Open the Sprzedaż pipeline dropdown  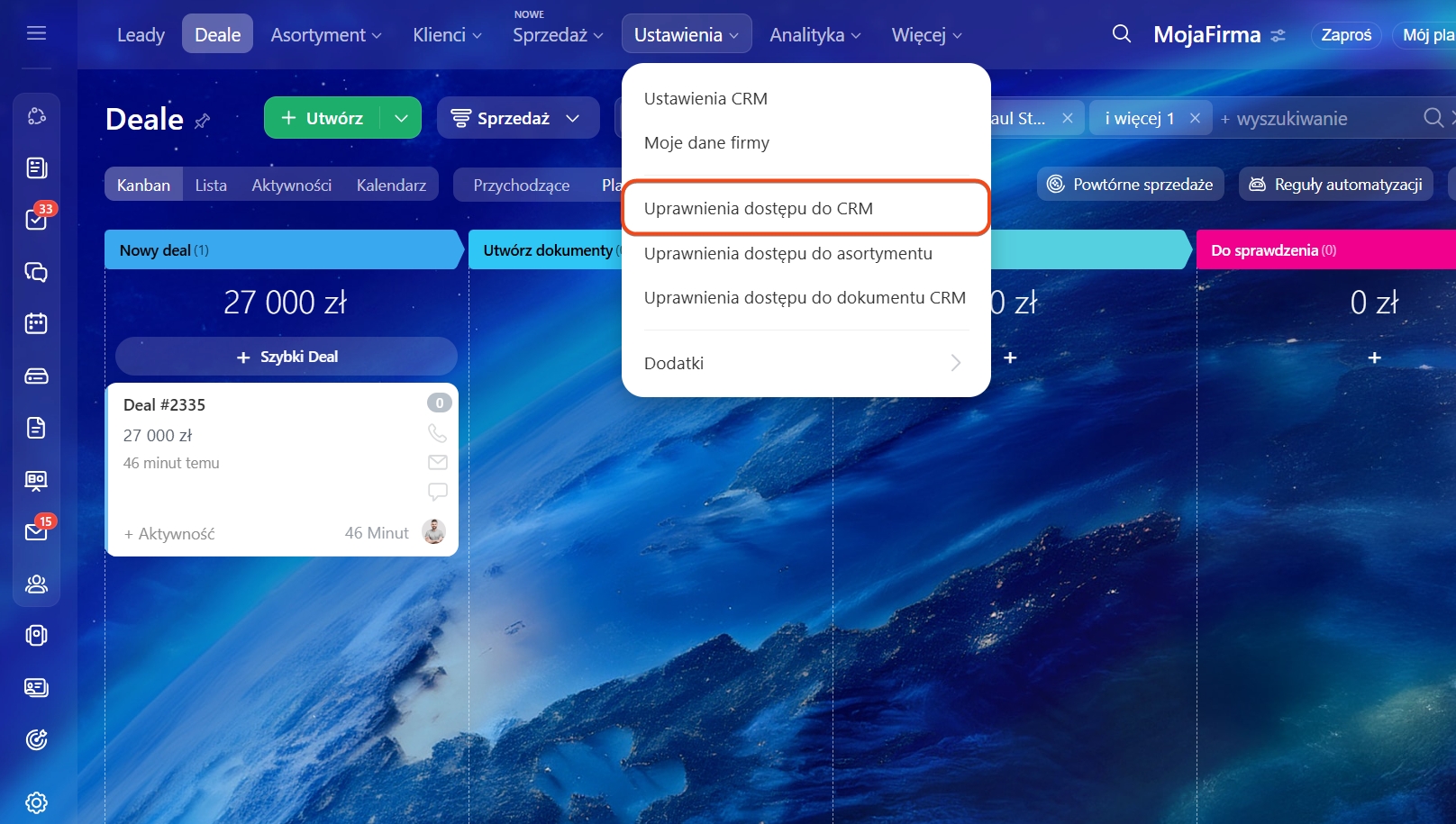517,118
